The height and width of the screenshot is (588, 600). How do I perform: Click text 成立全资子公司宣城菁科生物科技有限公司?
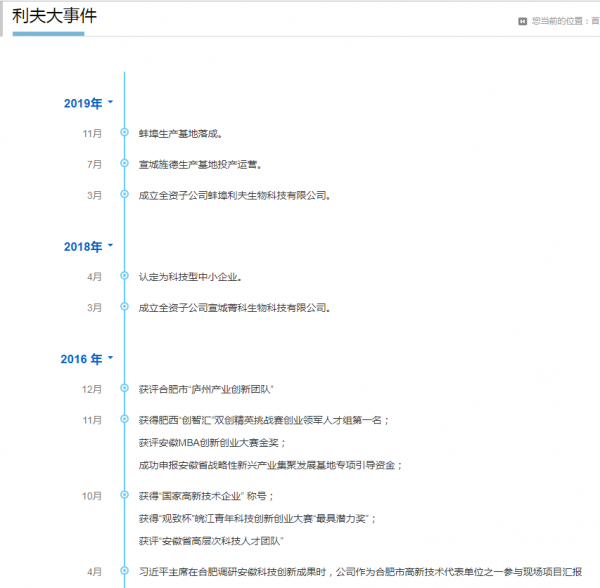(234, 308)
